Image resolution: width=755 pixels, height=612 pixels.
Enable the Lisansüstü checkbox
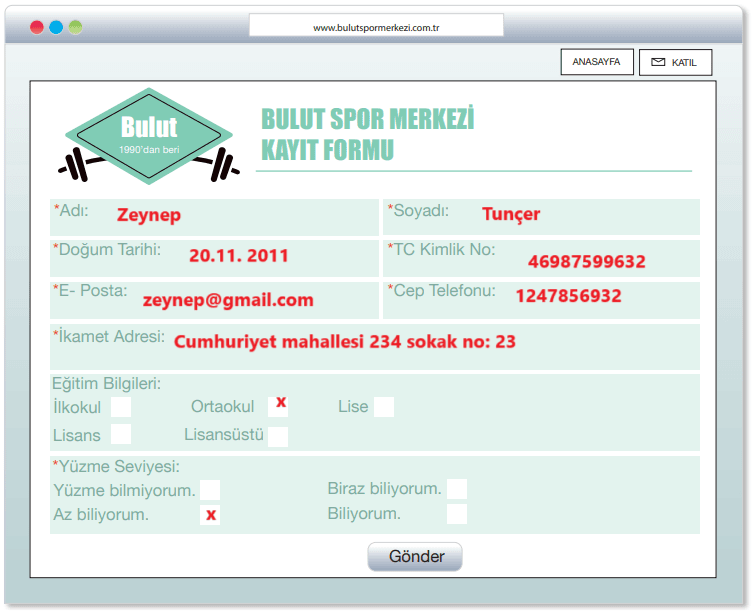[278, 436]
